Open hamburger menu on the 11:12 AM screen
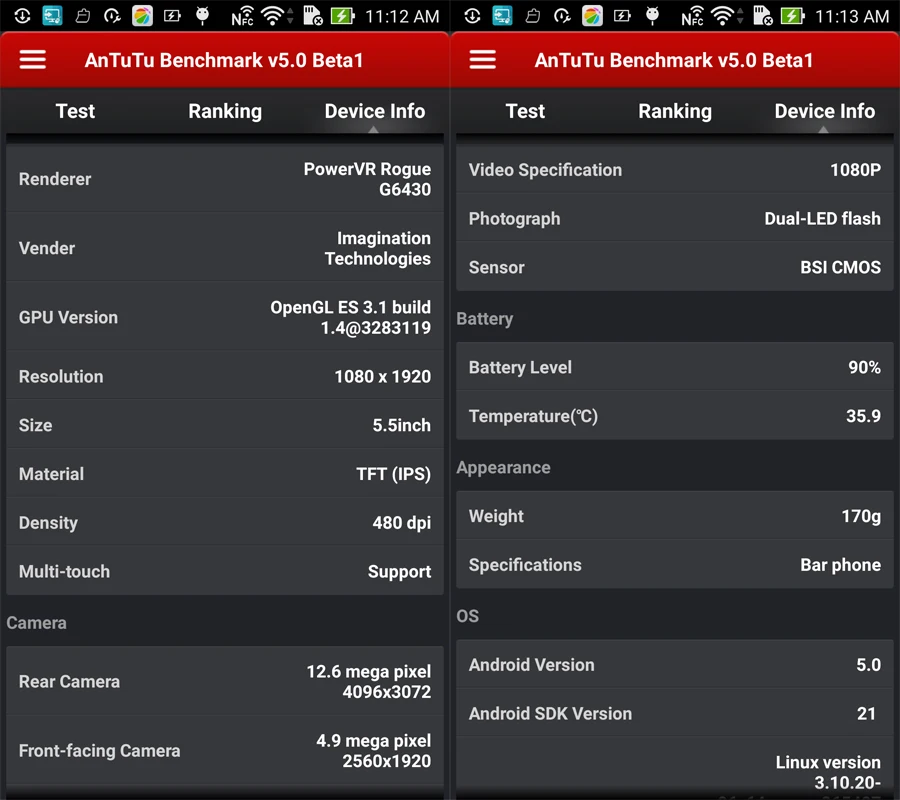The height and width of the screenshot is (800, 900). 33,60
